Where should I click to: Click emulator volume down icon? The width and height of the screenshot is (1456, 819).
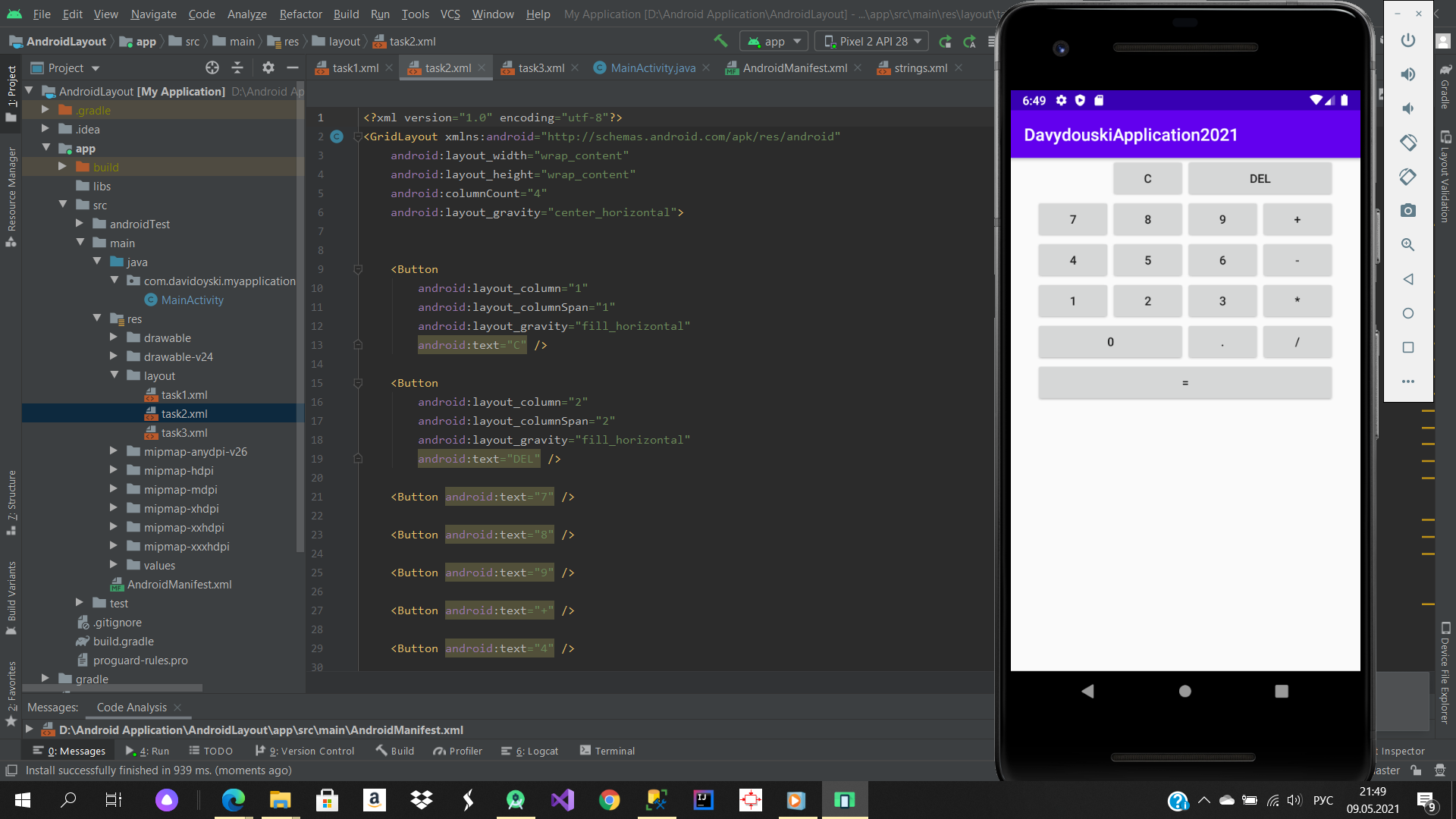pyautogui.click(x=1408, y=108)
